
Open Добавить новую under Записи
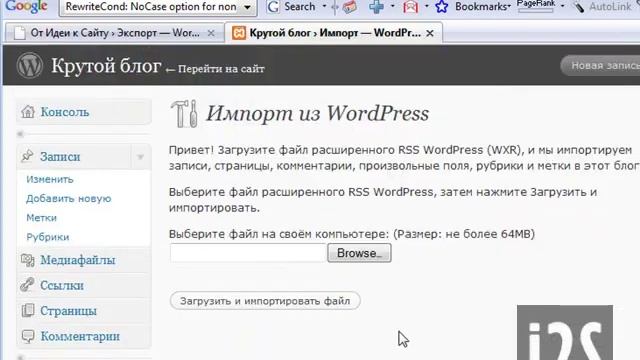click(x=69, y=198)
